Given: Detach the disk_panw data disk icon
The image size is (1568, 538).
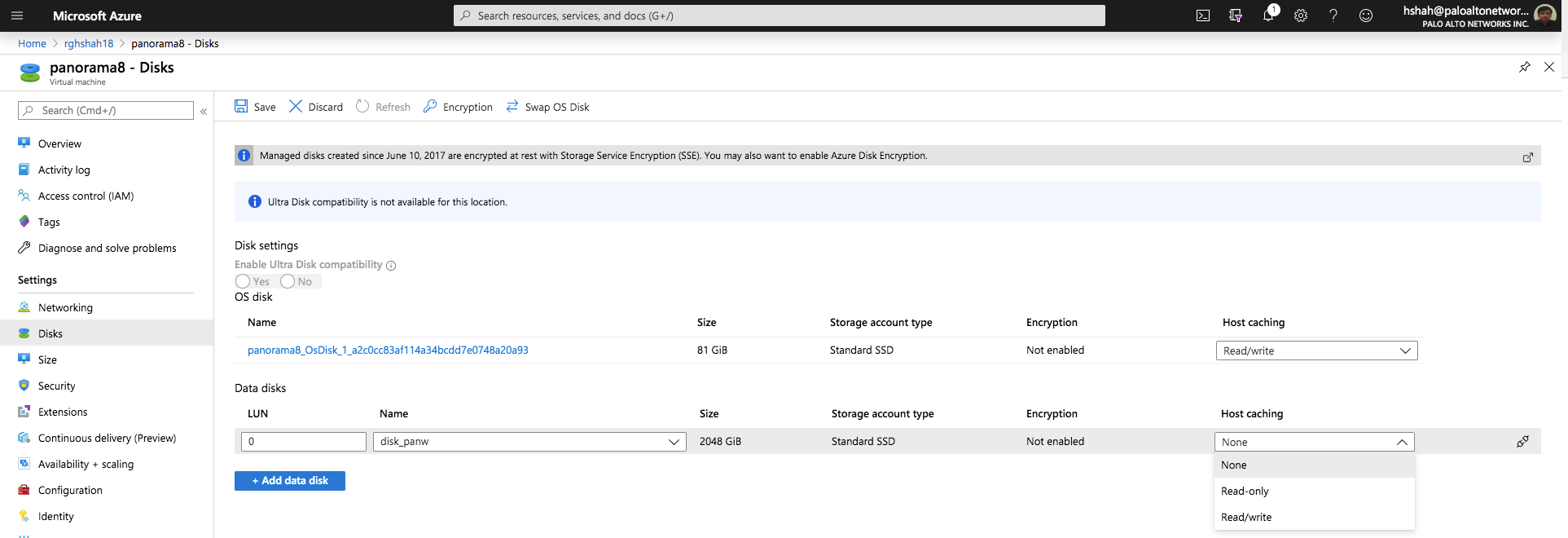Looking at the screenshot, I should pyautogui.click(x=1522, y=442).
